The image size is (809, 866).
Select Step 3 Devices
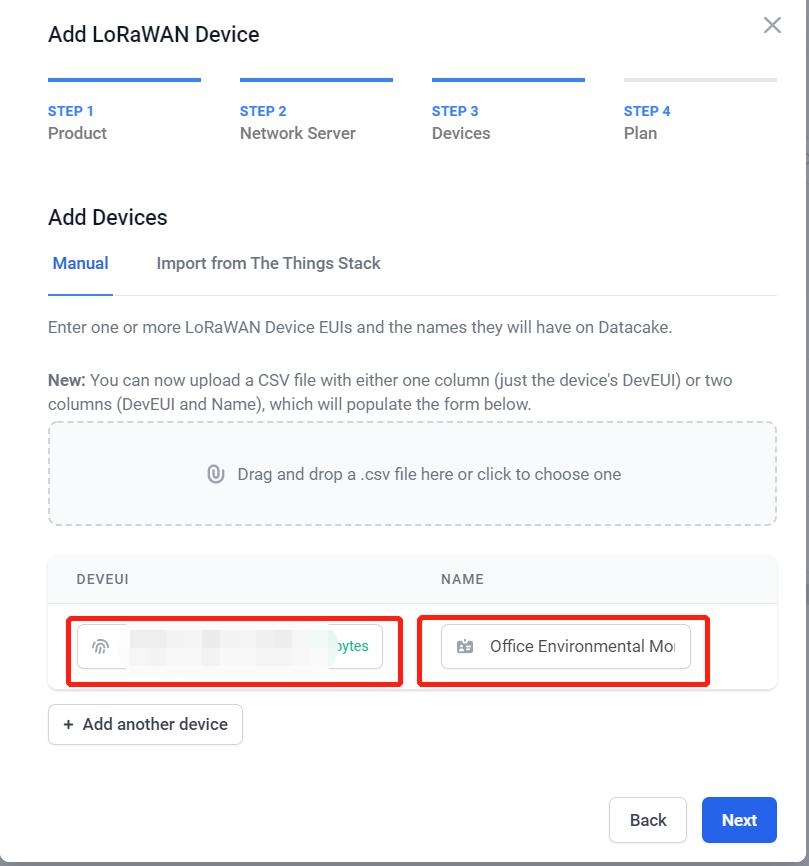461,122
